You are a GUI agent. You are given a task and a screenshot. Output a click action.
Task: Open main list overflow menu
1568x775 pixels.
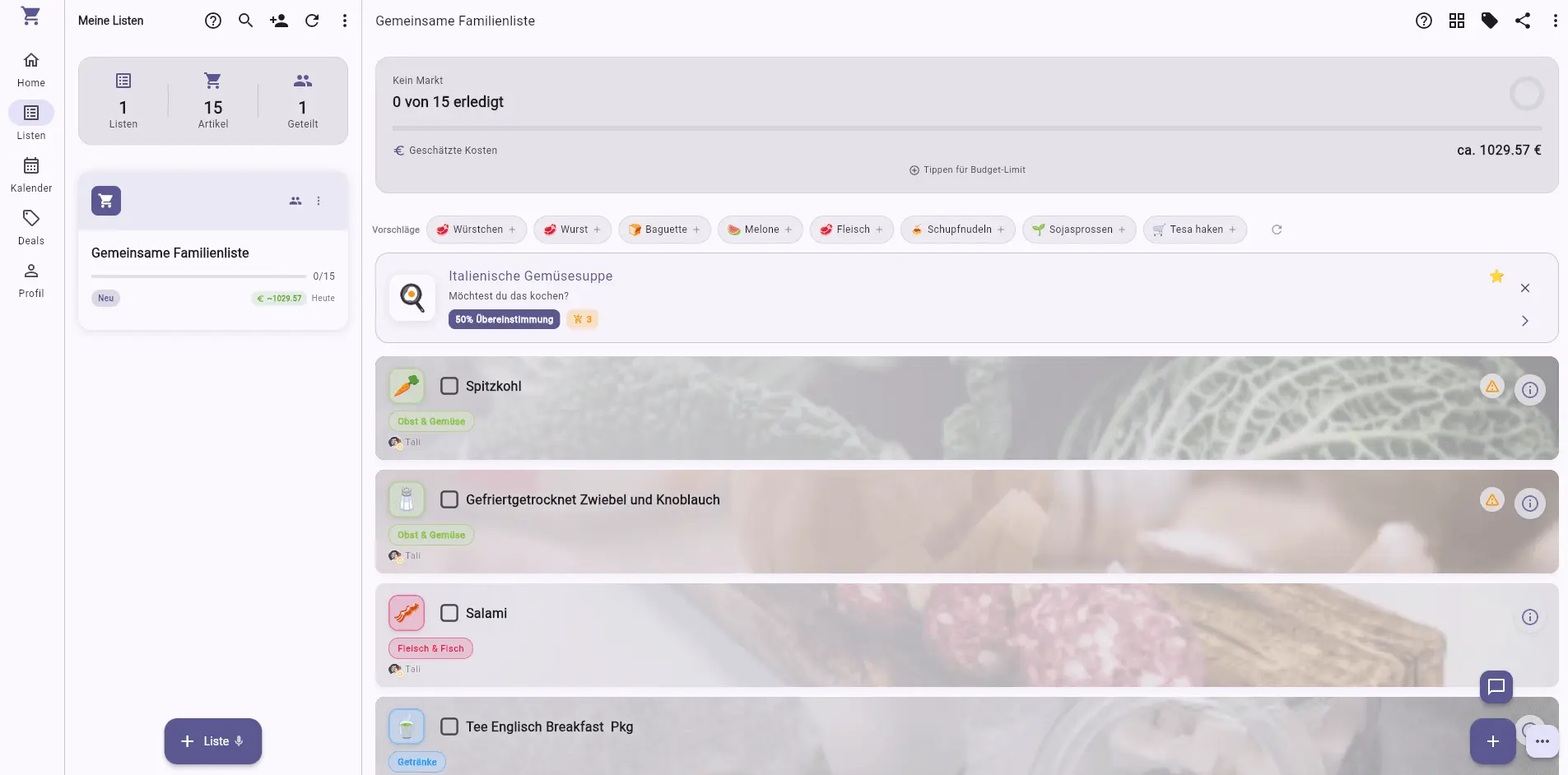[x=1555, y=21]
